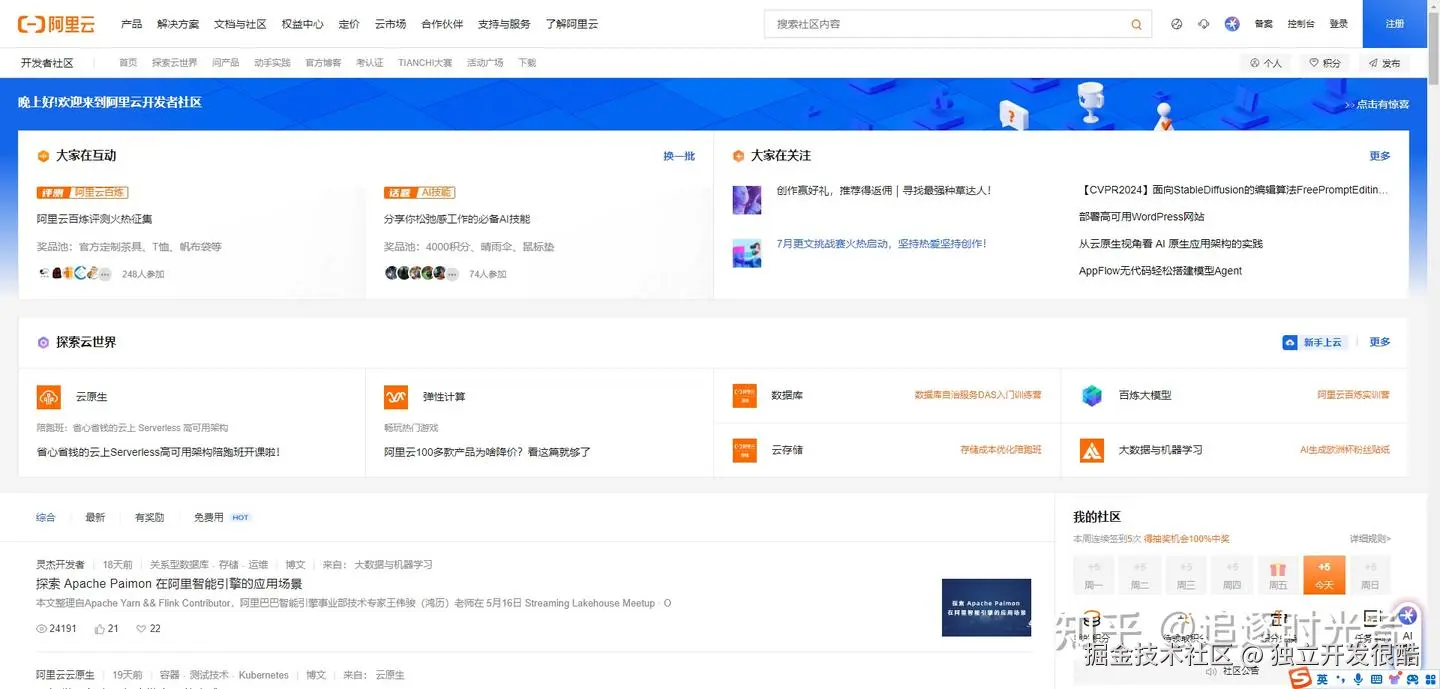Open the 产品 top menu
1440x689 pixels.
click(x=131, y=24)
